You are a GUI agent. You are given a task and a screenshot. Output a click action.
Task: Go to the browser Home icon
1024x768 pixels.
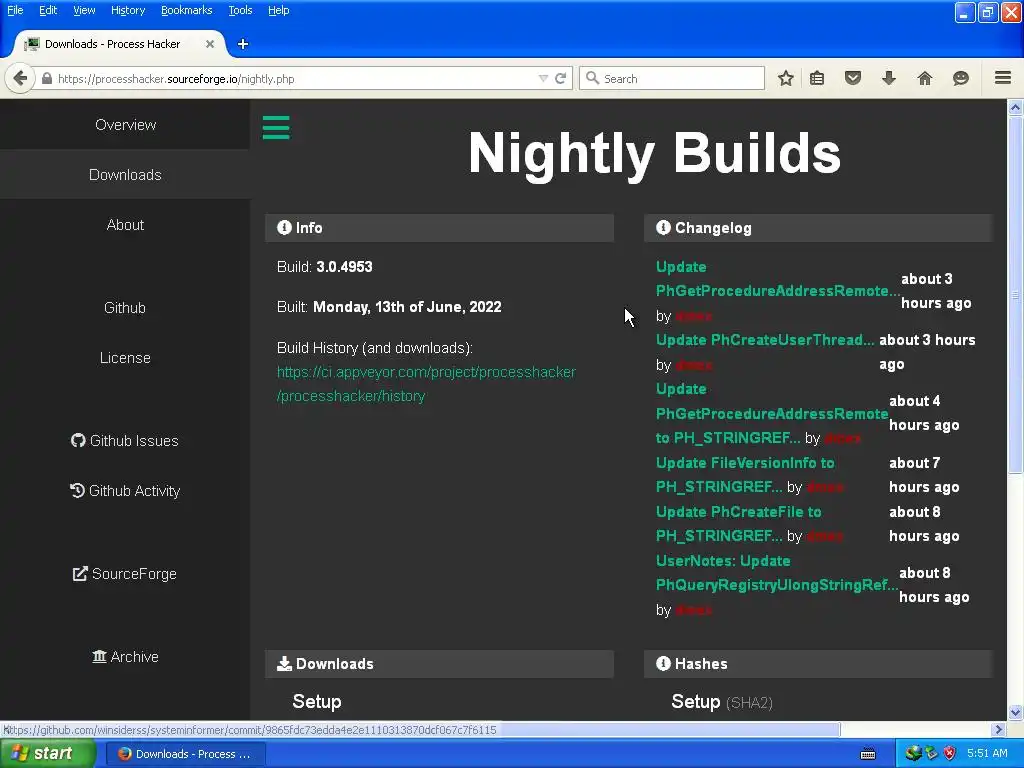coord(925,78)
